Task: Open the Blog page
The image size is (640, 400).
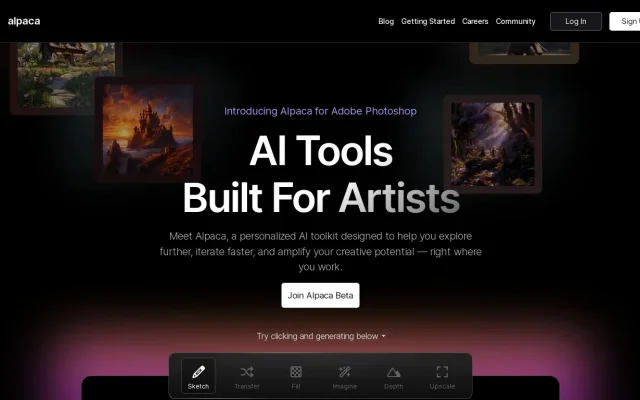Action: coord(386,21)
